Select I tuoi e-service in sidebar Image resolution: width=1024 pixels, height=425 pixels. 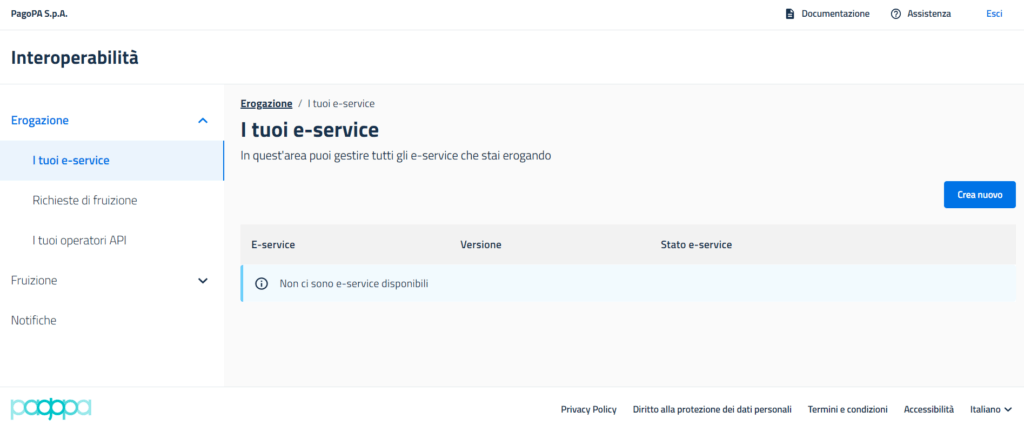pos(71,160)
